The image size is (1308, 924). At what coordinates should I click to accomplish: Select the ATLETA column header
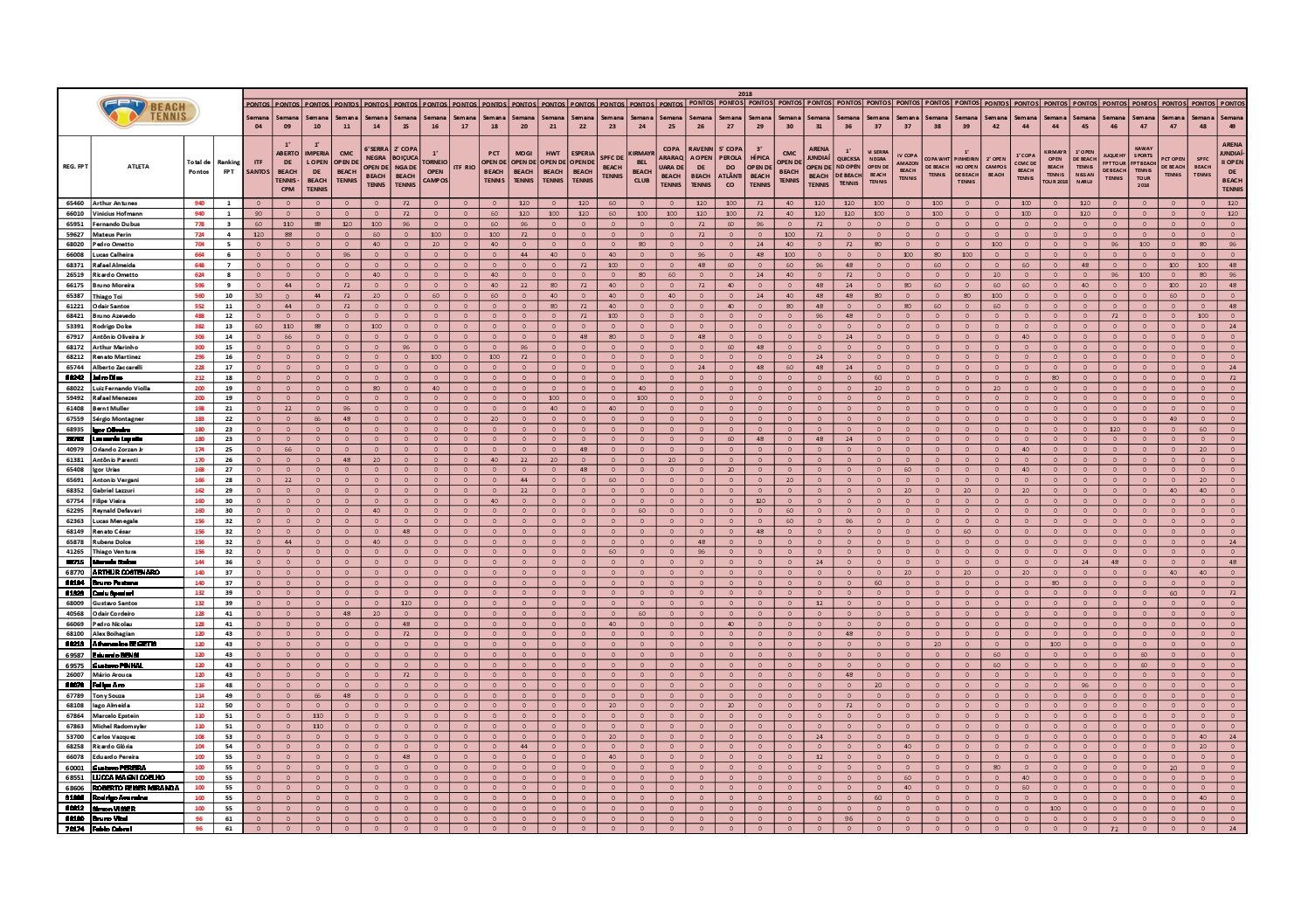coord(137,166)
